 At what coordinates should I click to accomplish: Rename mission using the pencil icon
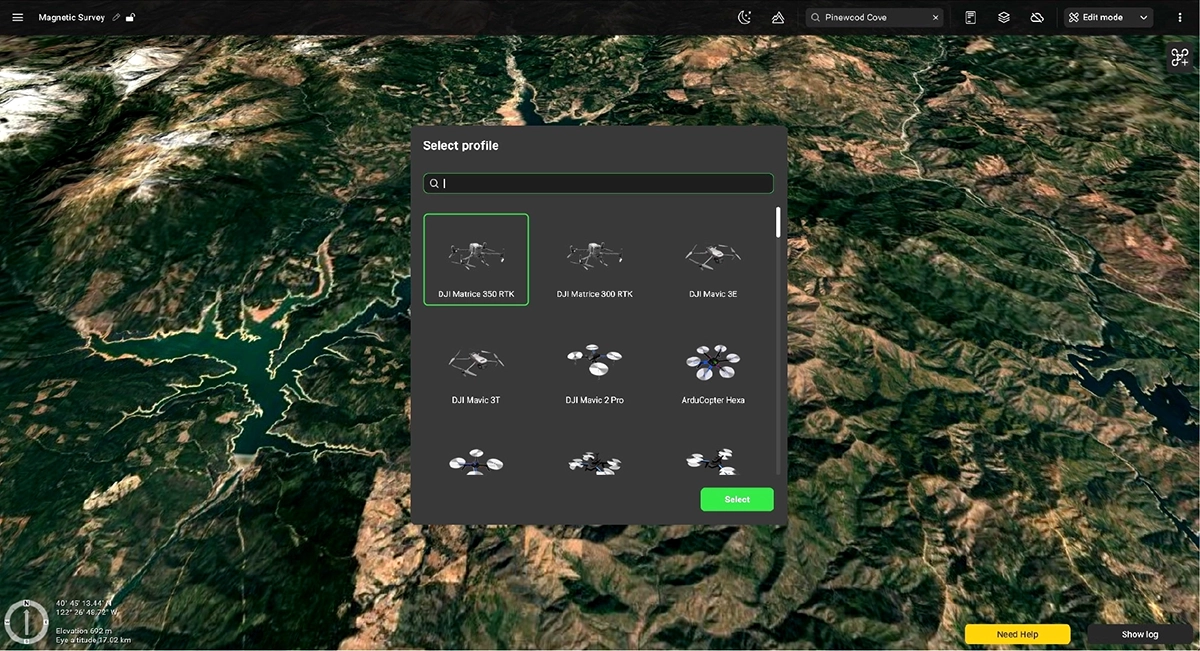point(116,17)
